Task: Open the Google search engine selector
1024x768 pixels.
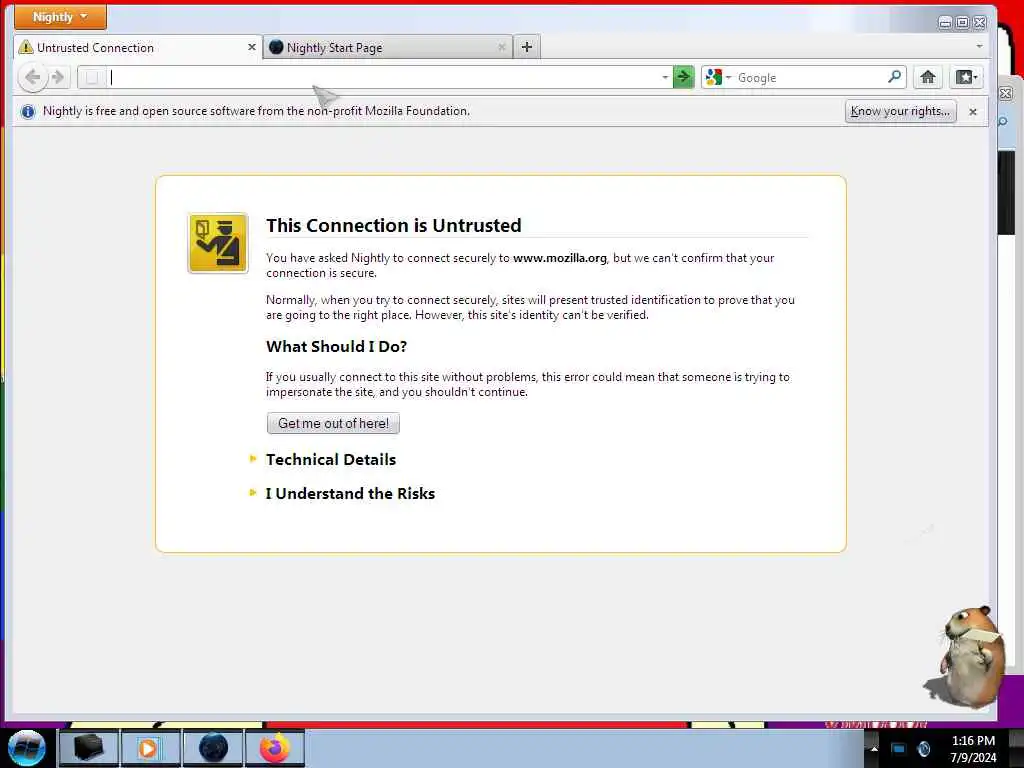Action: point(718,78)
